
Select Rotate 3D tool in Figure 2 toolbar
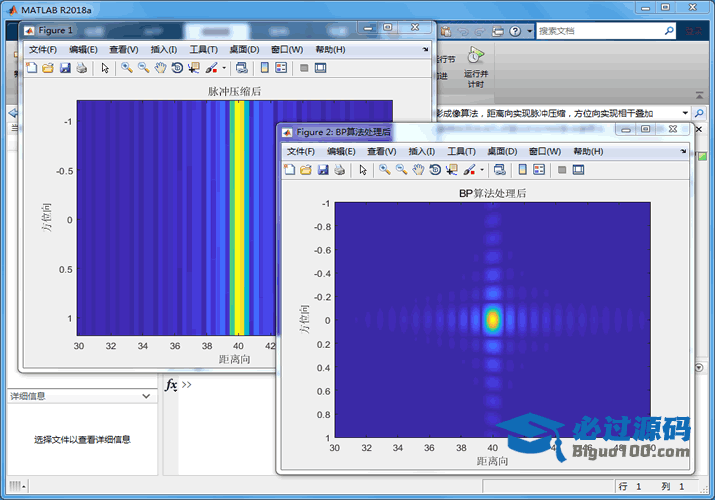pyautogui.click(x=435, y=170)
